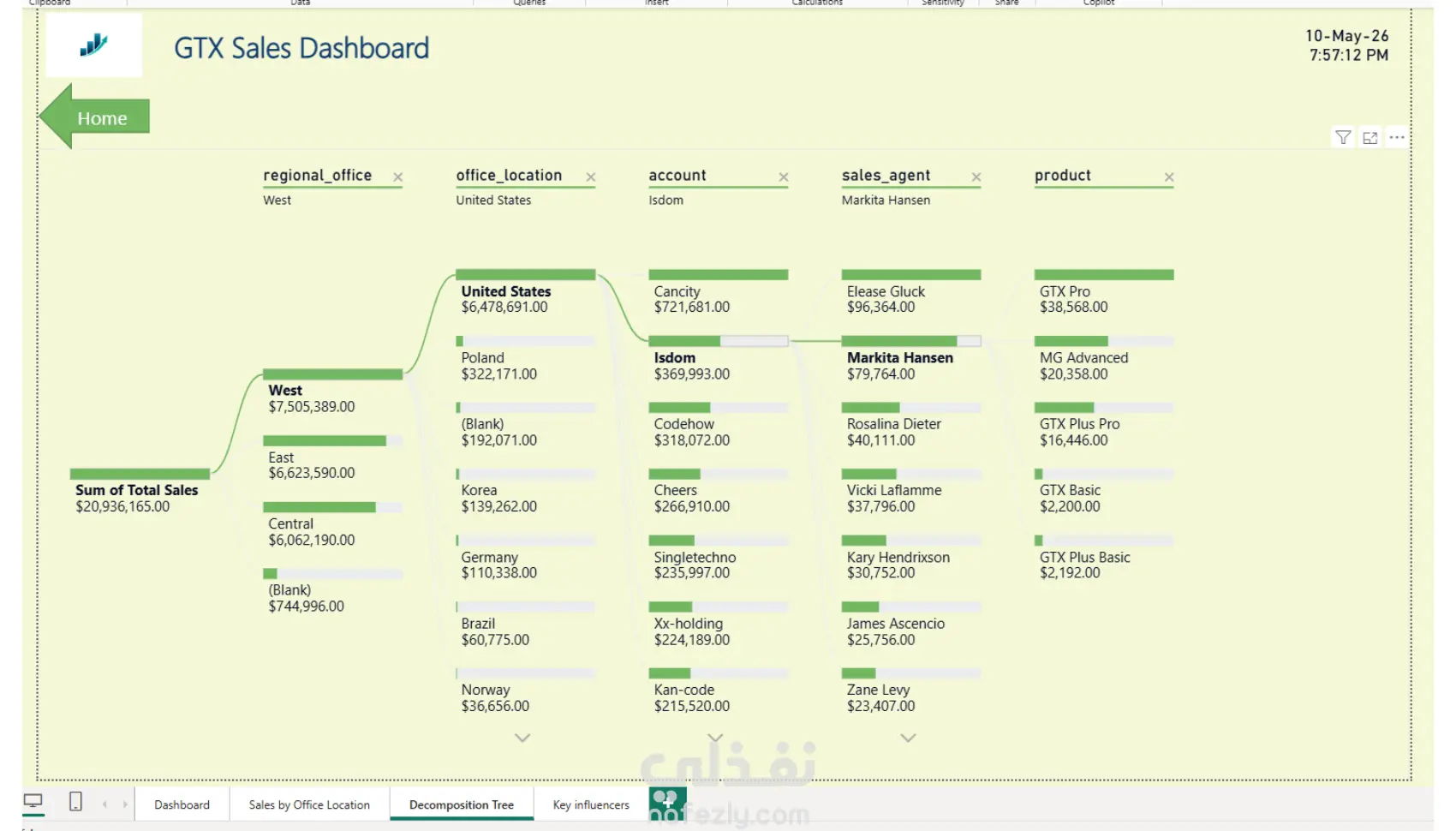
Task: Open the Sales by Office Location tab
Action: coord(309,804)
